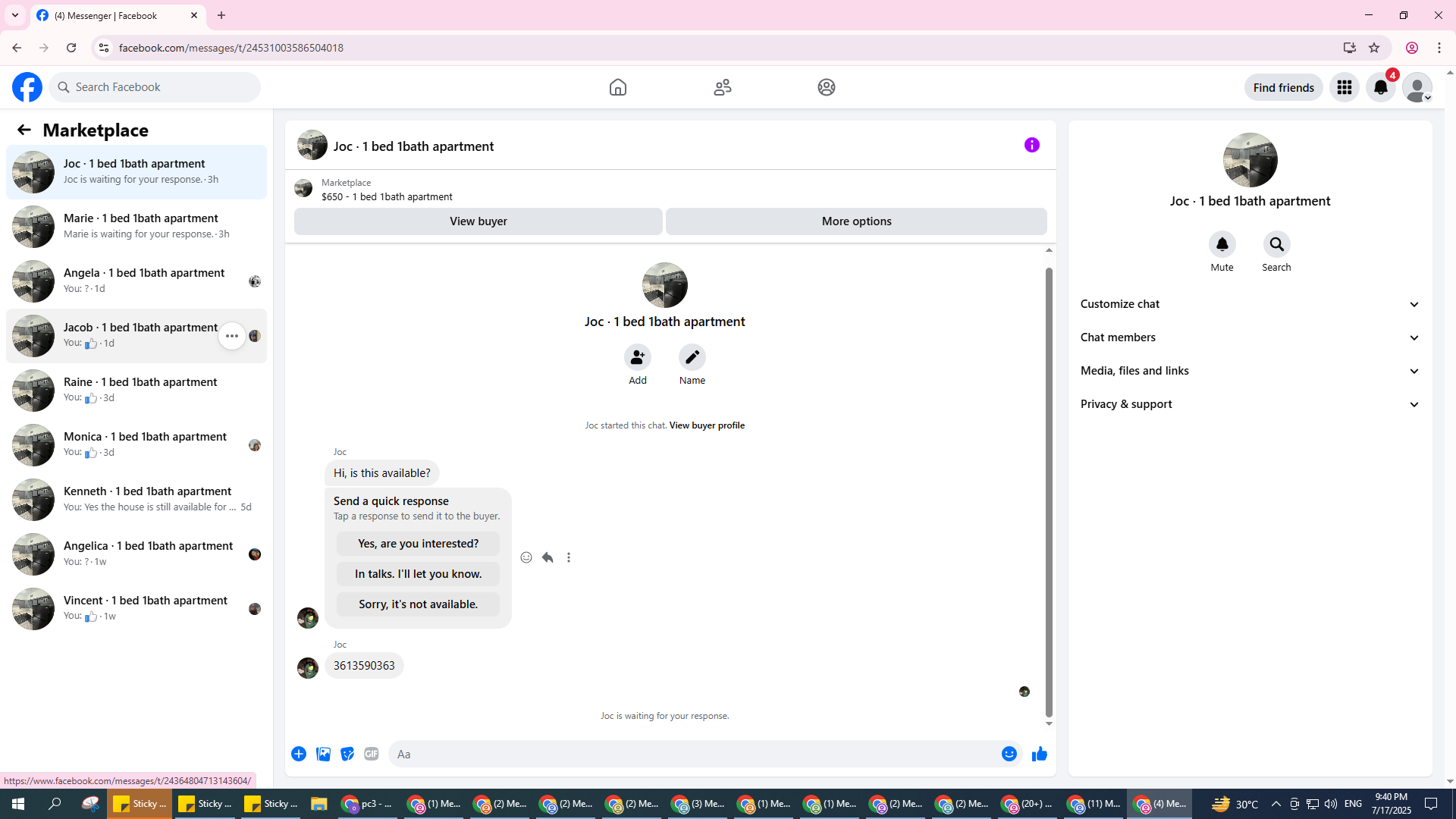Send a thumbs-up like
Image resolution: width=1456 pixels, height=819 pixels.
pos(1040,754)
